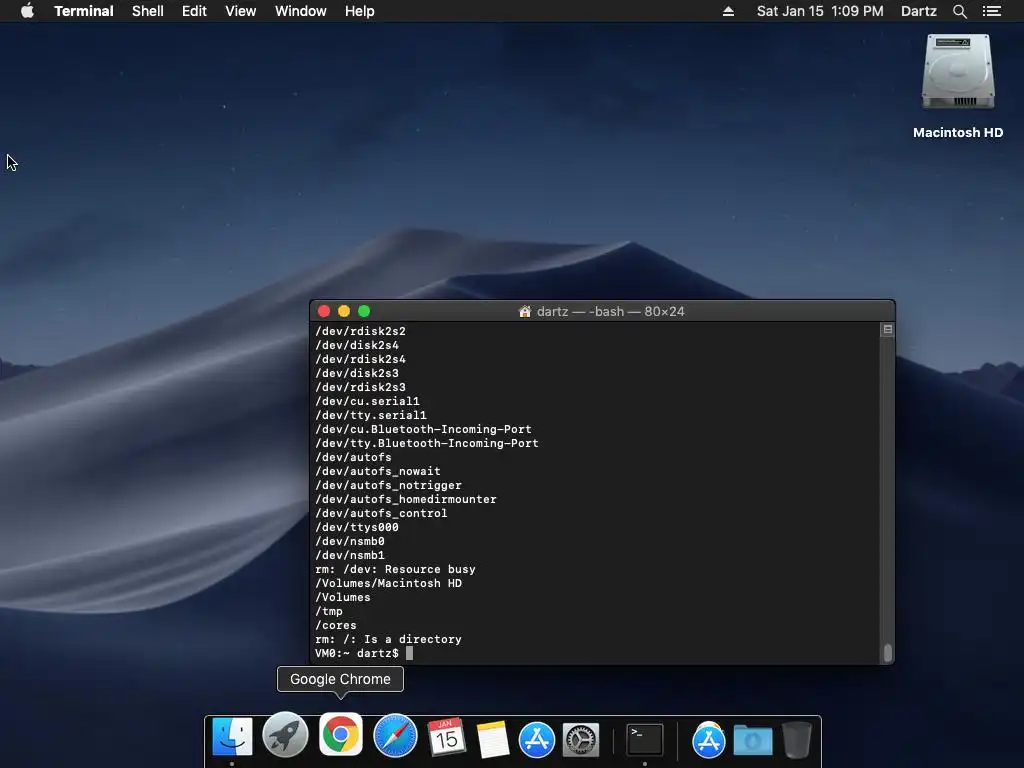Click '/dev/cu.Bluetooth-Incoming-Port' line
Viewport: 1024px width, 768px height.
click(x=423, y=429)
